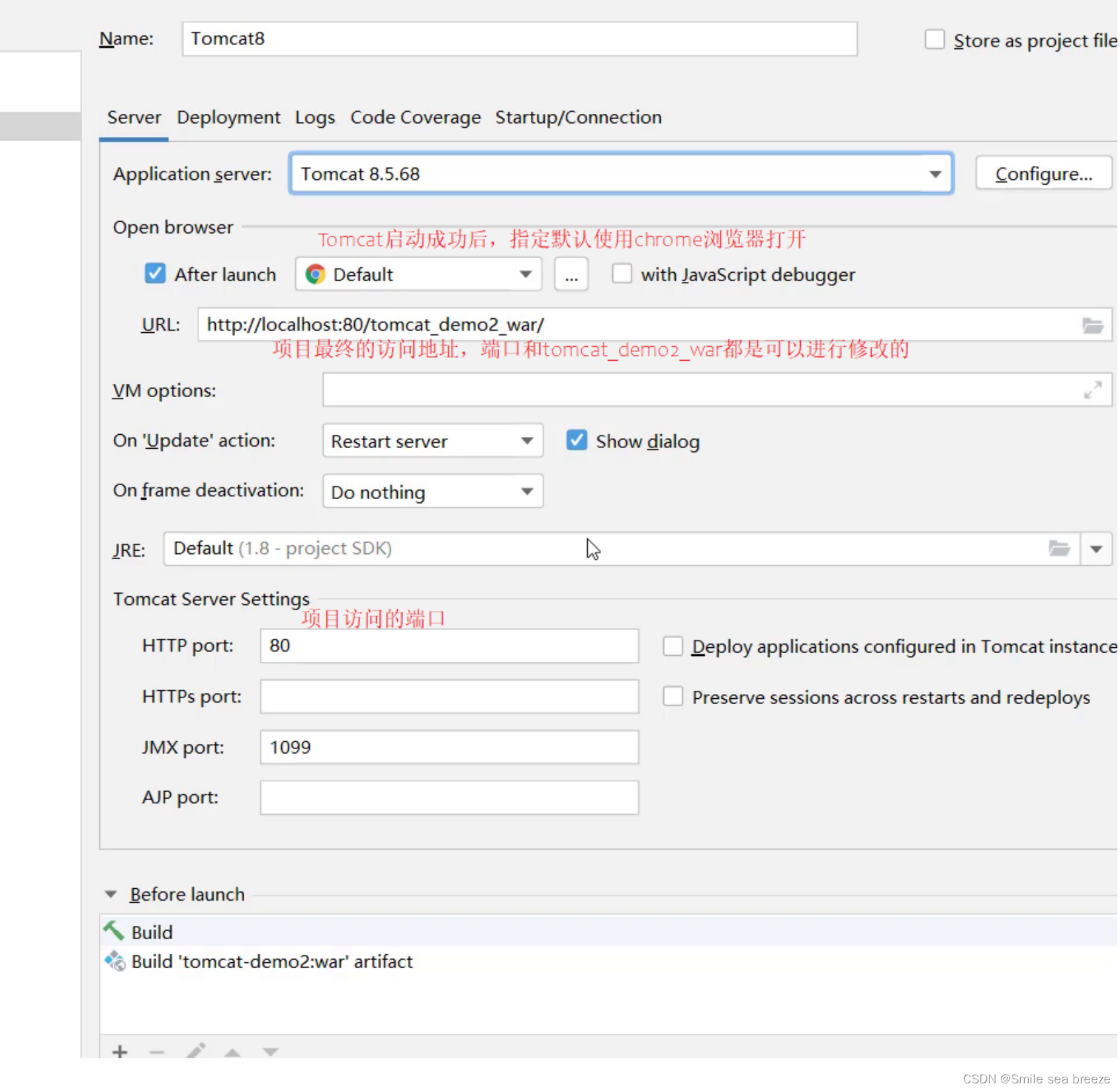Toggle the Show dialog checkbox
This screenshot has width=1120, height=1090.
[578, 441]
